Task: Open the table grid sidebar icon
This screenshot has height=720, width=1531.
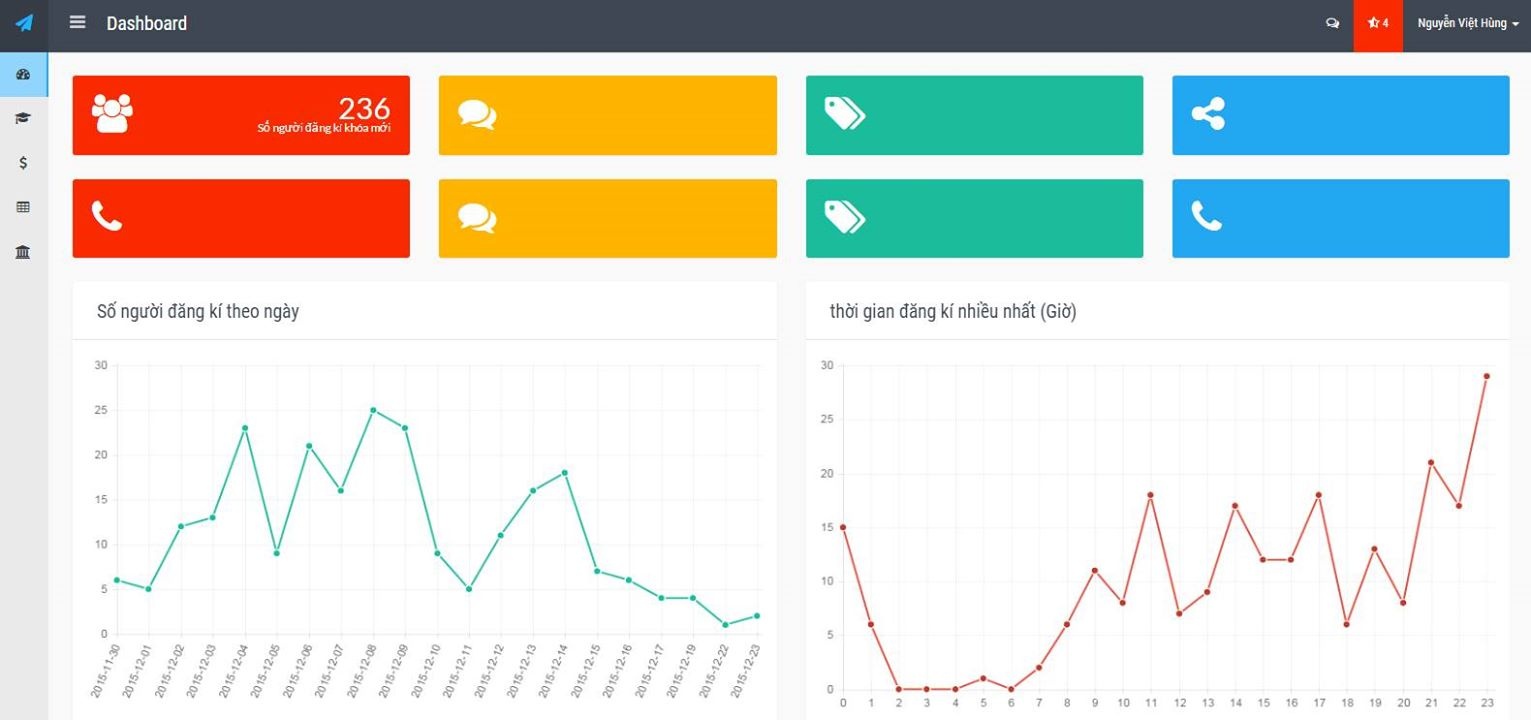Action: click(23, 207)
